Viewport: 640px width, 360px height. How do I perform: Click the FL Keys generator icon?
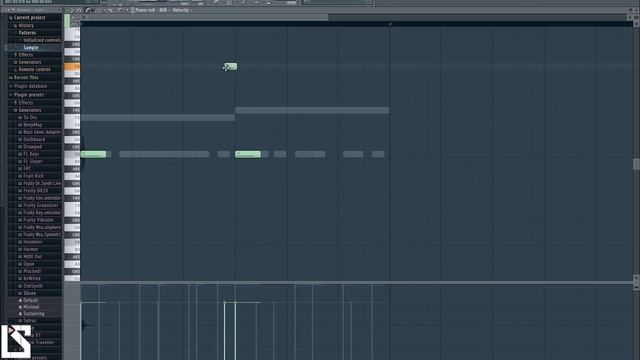pos(20,154)
